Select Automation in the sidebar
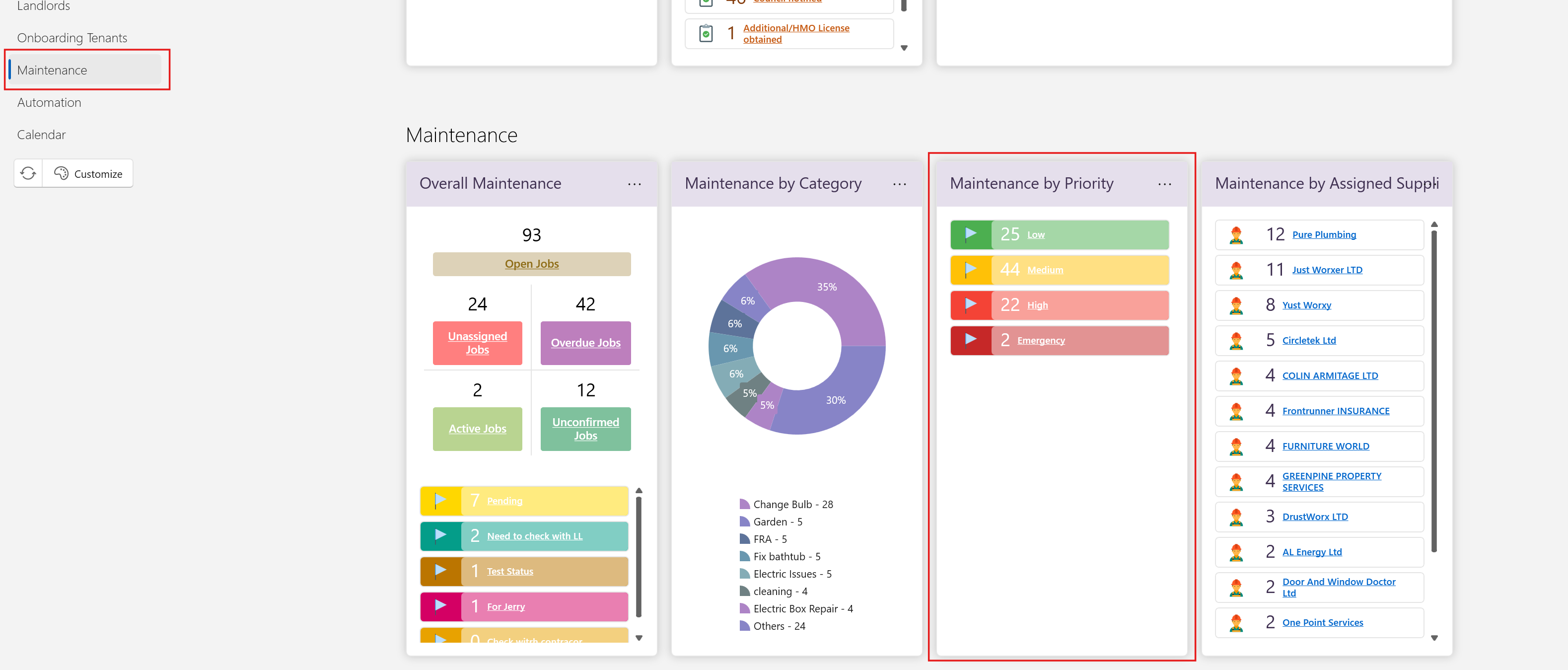The height and width of the screenshot is (670, 1568). 49,102
